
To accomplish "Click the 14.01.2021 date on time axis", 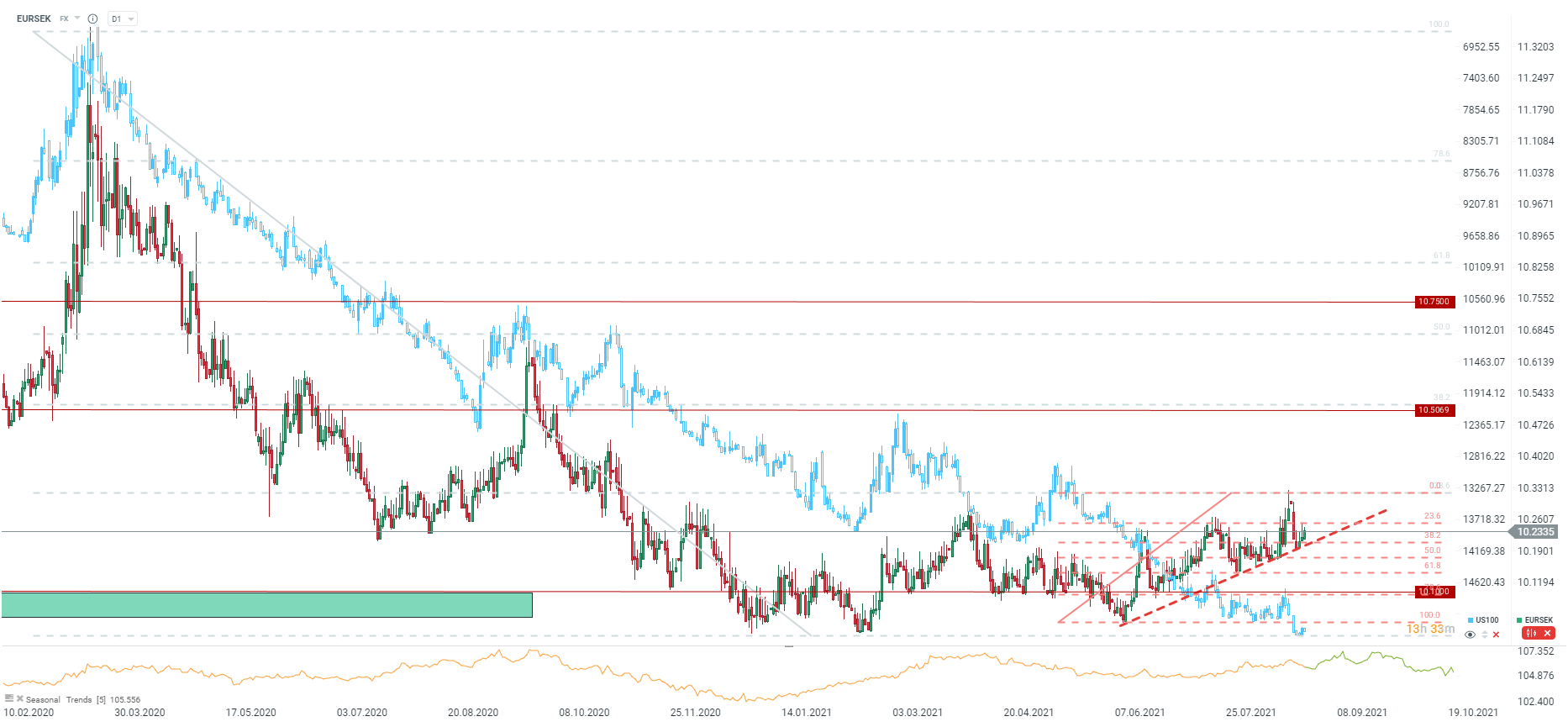I will click(807, 713).
